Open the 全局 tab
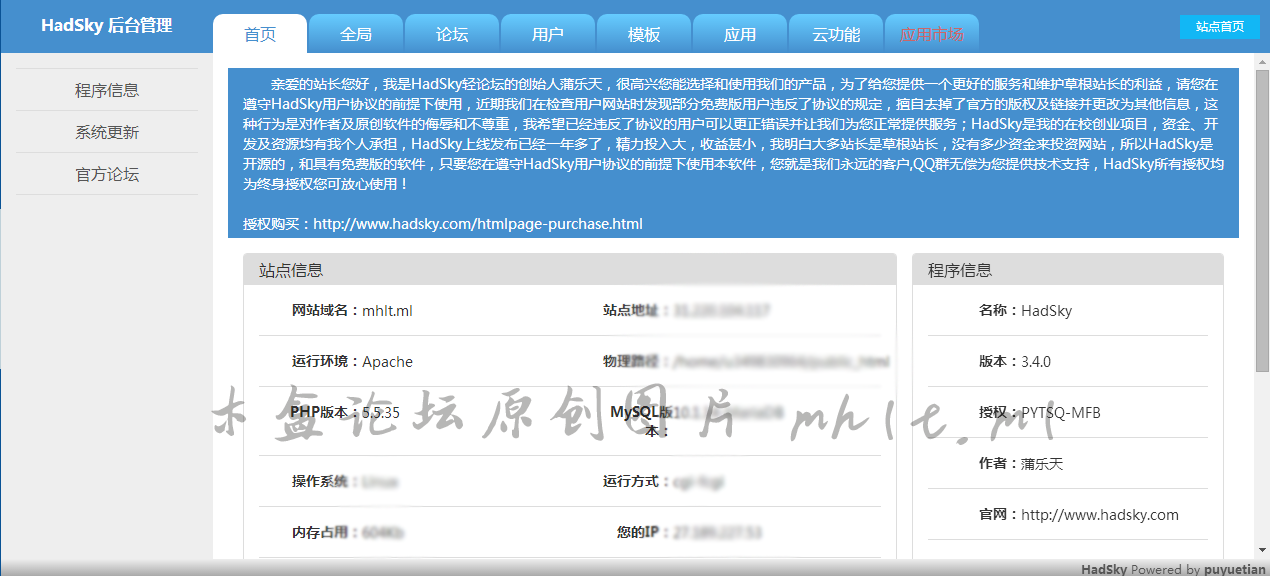Image resolution: width=1270 pixels, height=576 pixels. (x=356, y=34)
